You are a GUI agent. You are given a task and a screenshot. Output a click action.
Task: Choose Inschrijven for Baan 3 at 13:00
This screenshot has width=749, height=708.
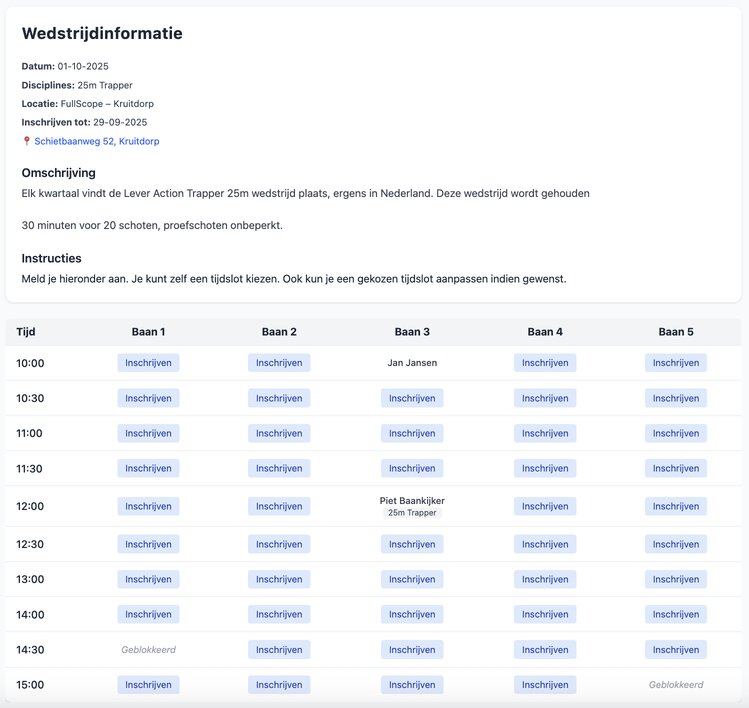[x=412, y=579]
